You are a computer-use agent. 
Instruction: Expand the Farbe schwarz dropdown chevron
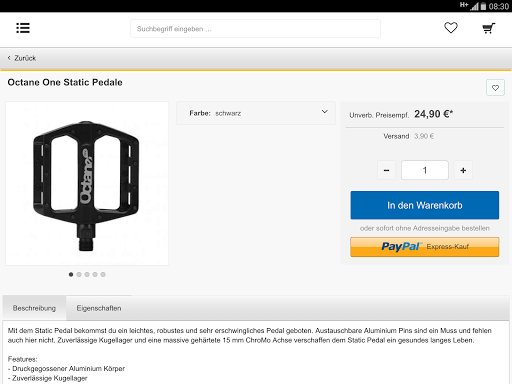[324, 112]
